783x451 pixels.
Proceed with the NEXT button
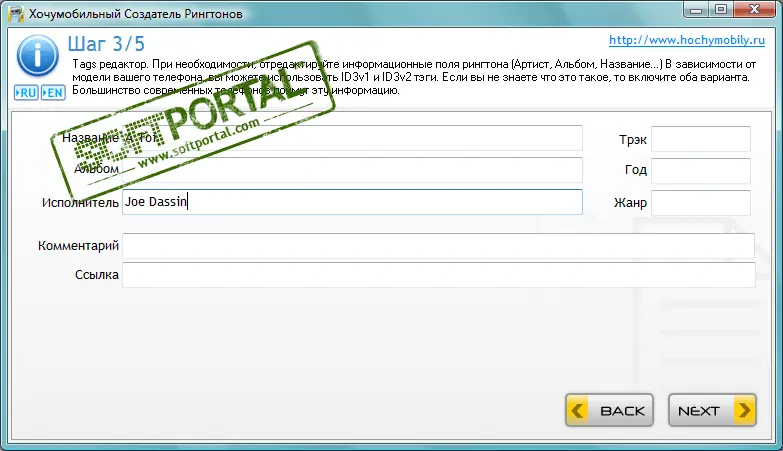point(712,411)
